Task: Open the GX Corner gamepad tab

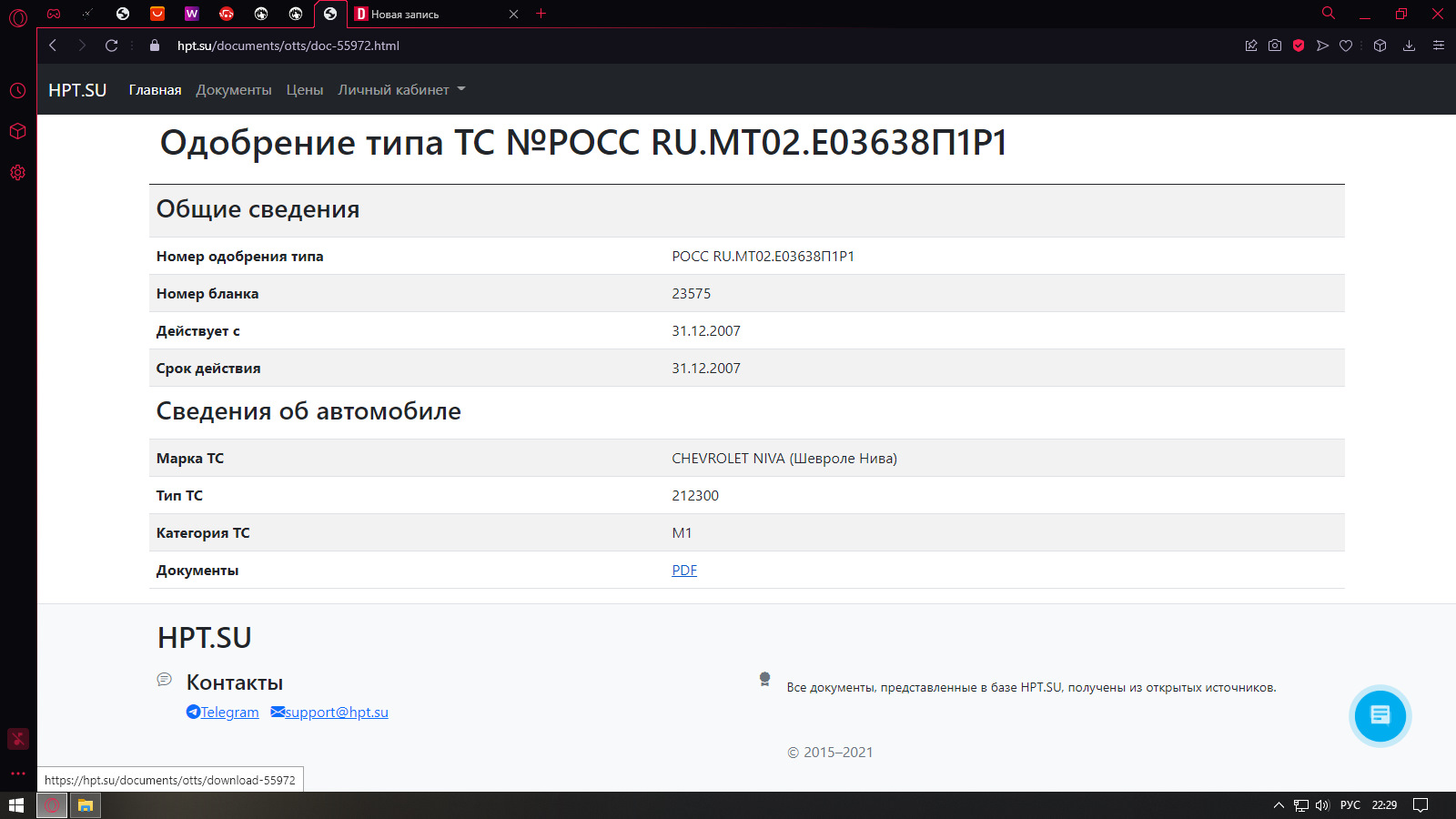Action: (54, 14)
